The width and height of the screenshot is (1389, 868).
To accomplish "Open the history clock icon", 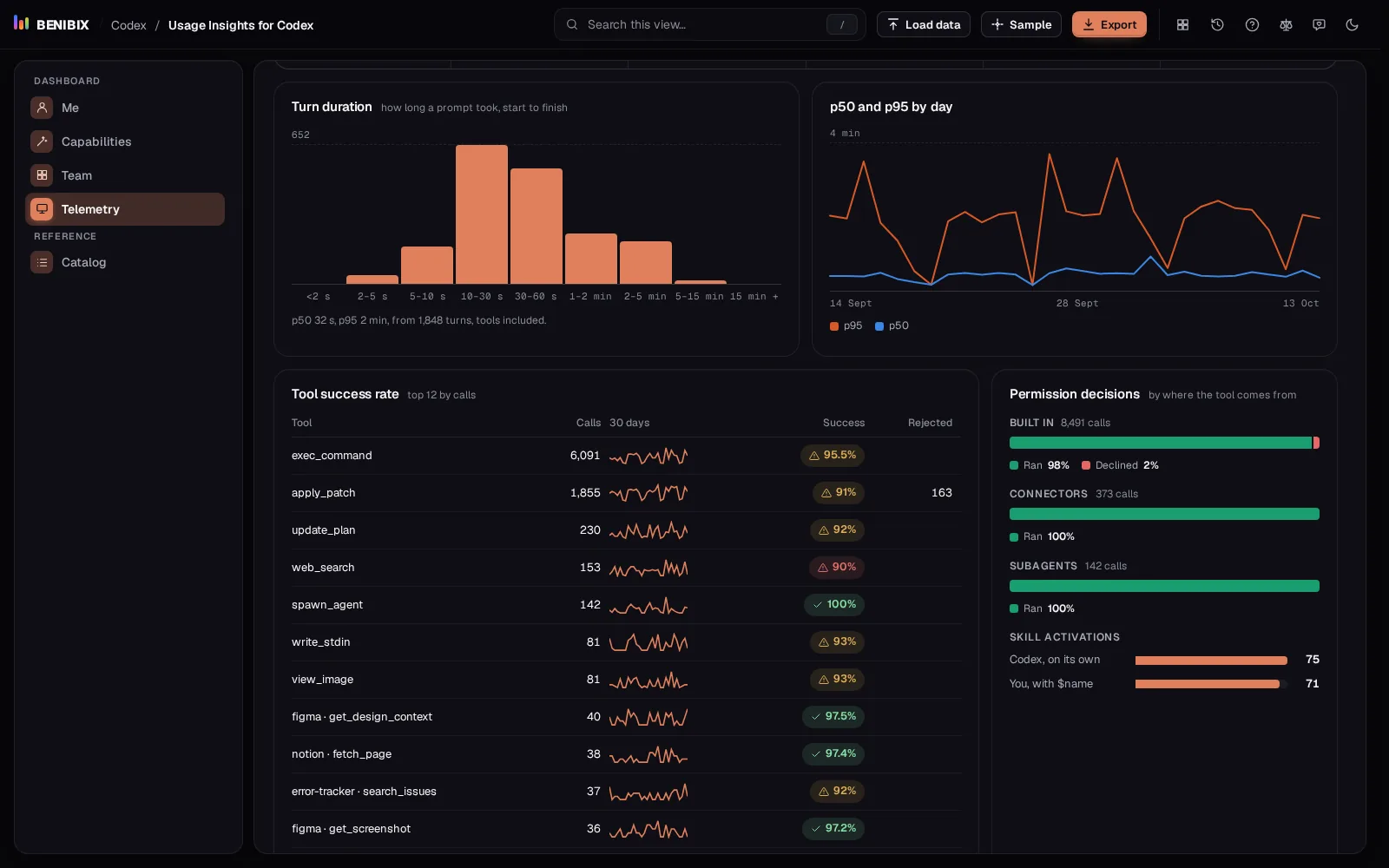I will point(1217,25).
